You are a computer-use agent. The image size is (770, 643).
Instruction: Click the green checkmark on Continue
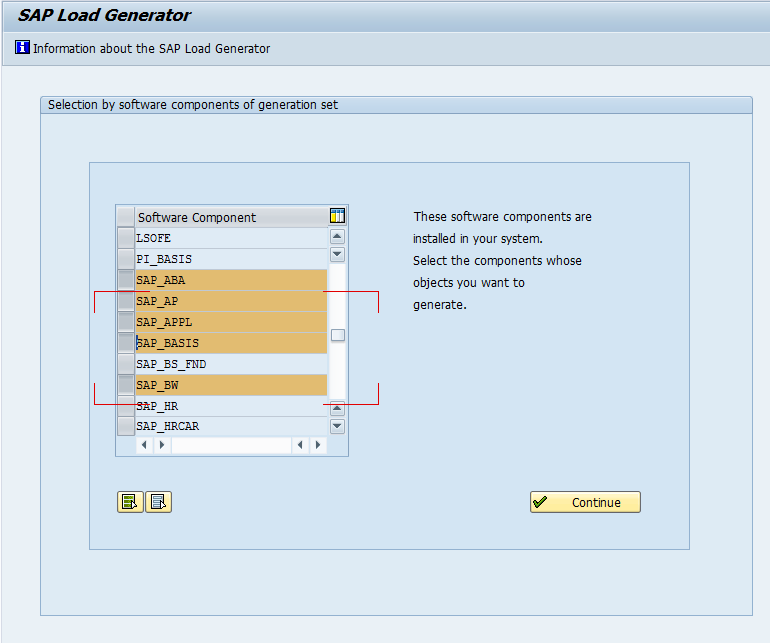pyautogui.click(x=540, y=502)
